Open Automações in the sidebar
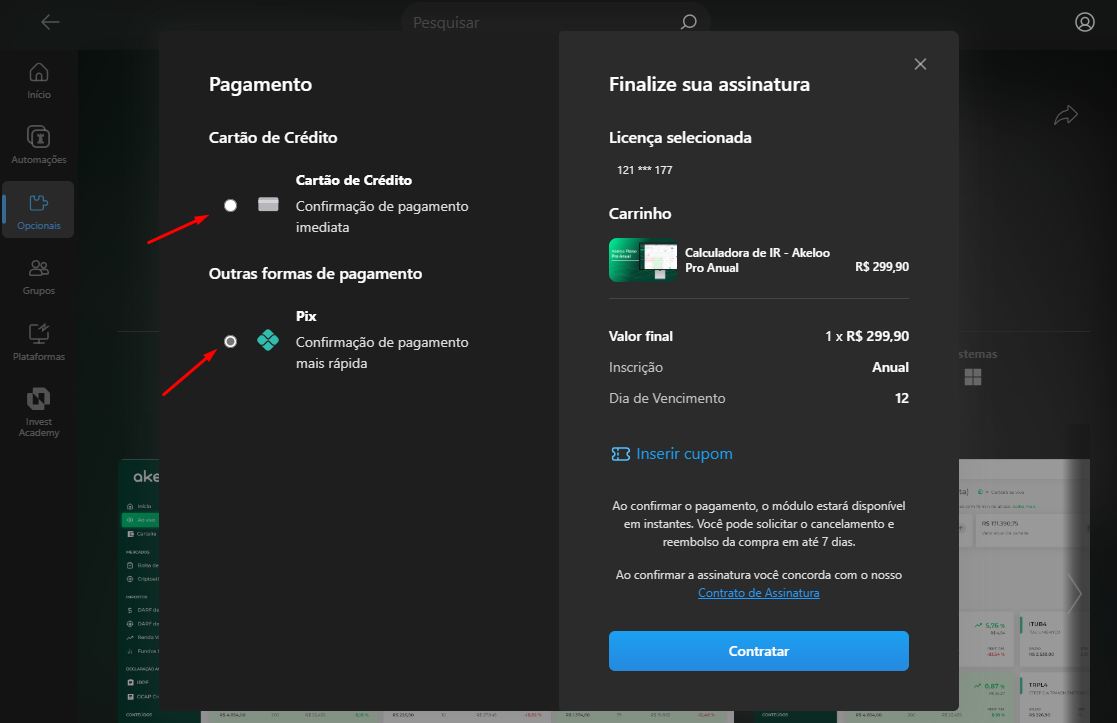 click(x=39, y=145)
